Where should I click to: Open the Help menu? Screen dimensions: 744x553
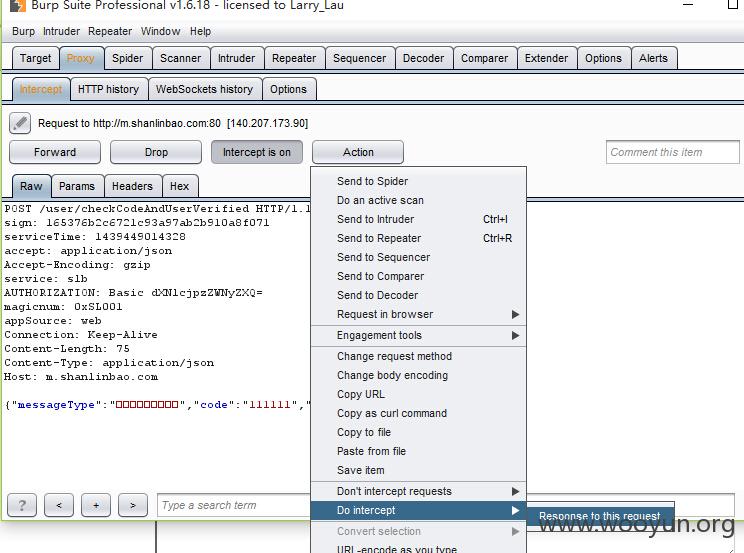[200, 31]
